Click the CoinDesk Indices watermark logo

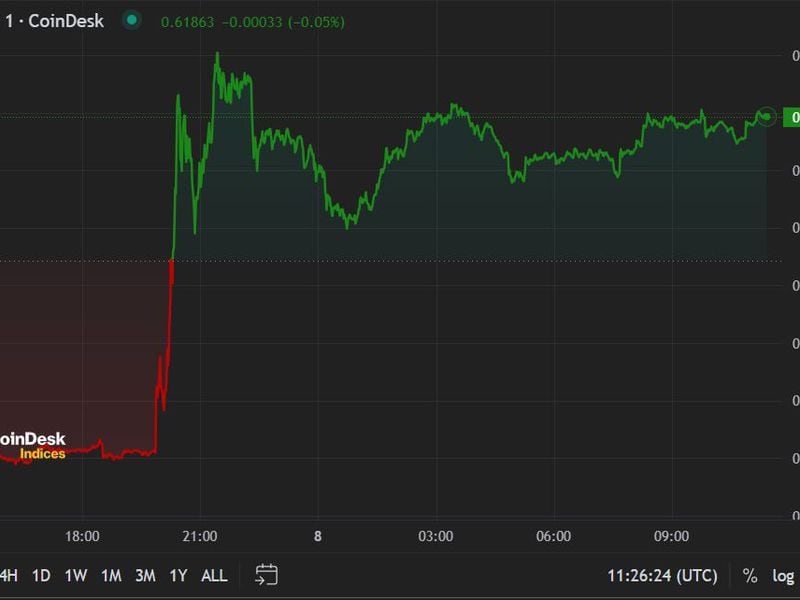point(33,445)
